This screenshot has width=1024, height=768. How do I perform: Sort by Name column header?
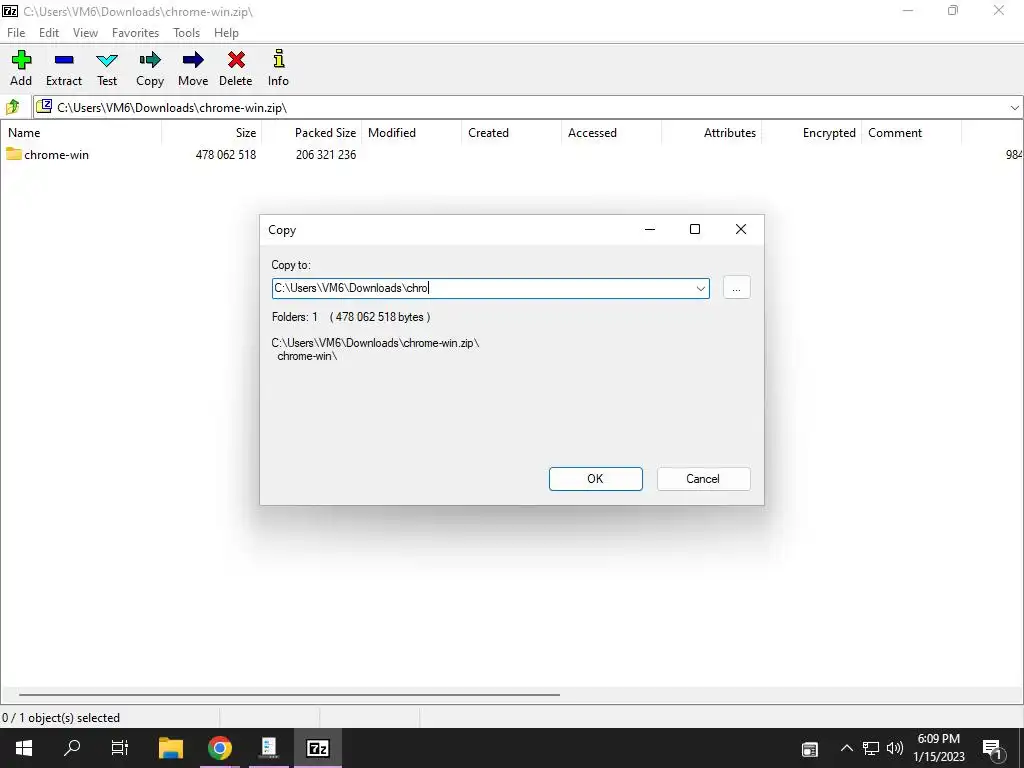click(81, 133)
